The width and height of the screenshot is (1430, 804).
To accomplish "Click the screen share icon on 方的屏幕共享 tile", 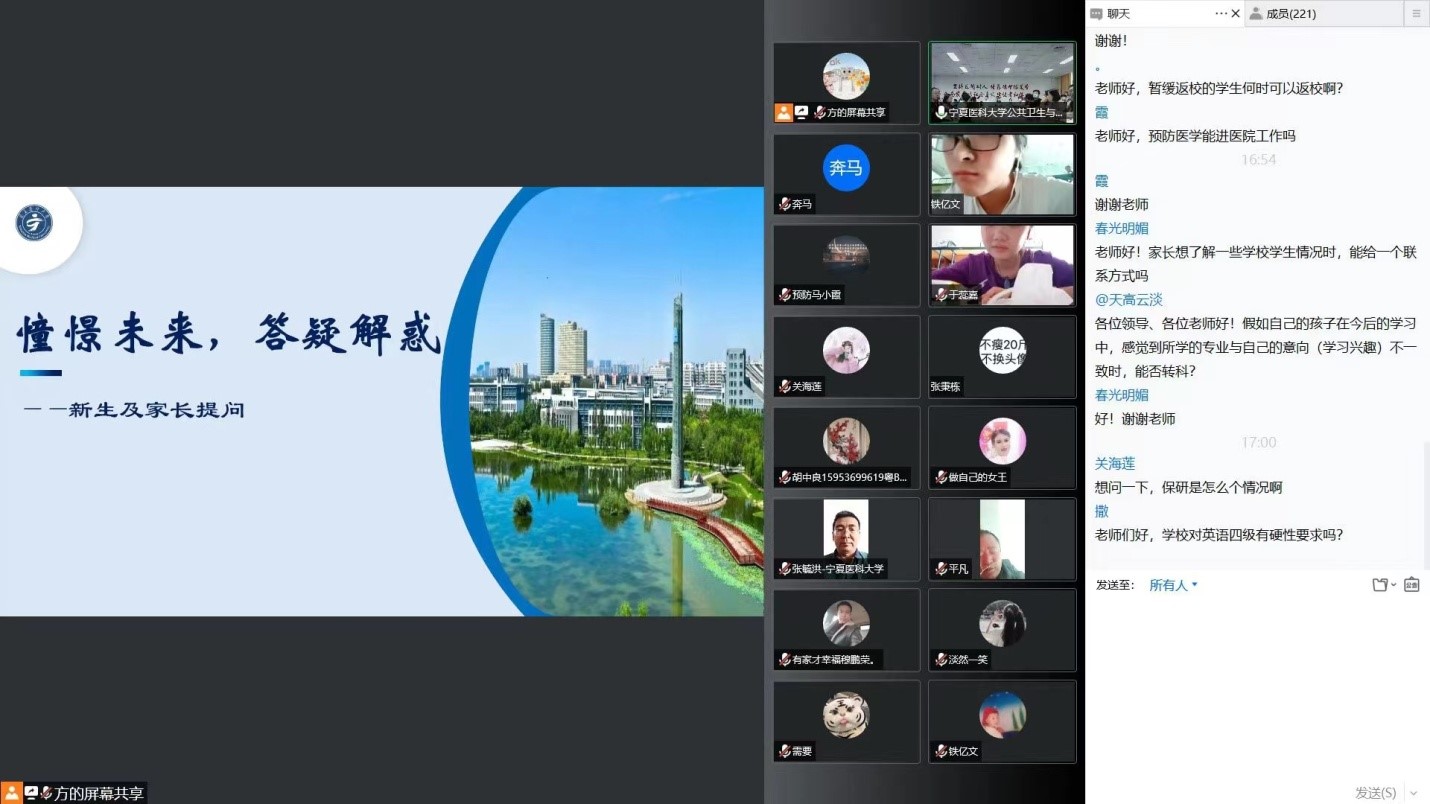I will pos(802,113).
